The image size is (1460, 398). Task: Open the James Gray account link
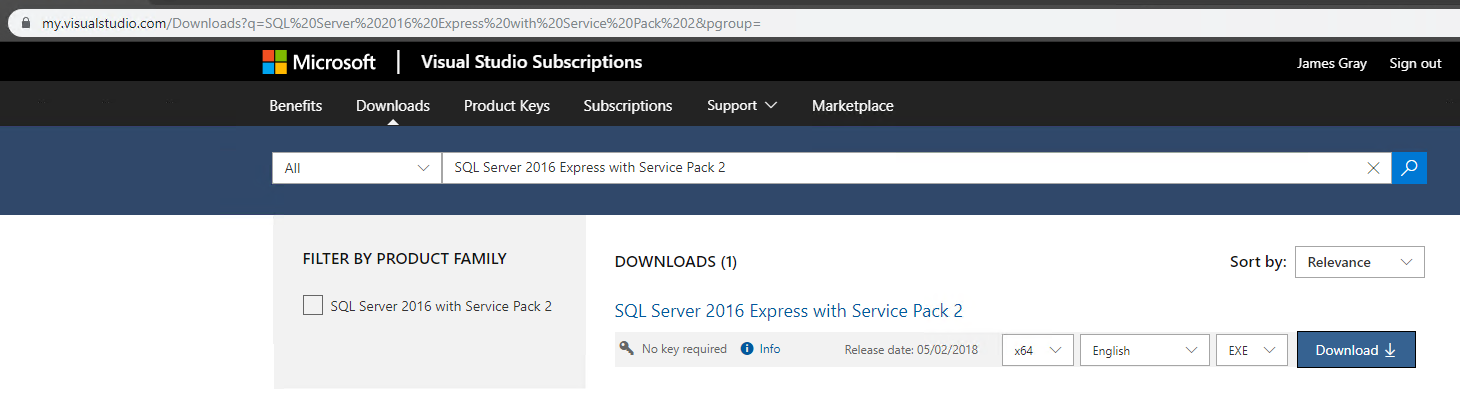click(1331, 63)
